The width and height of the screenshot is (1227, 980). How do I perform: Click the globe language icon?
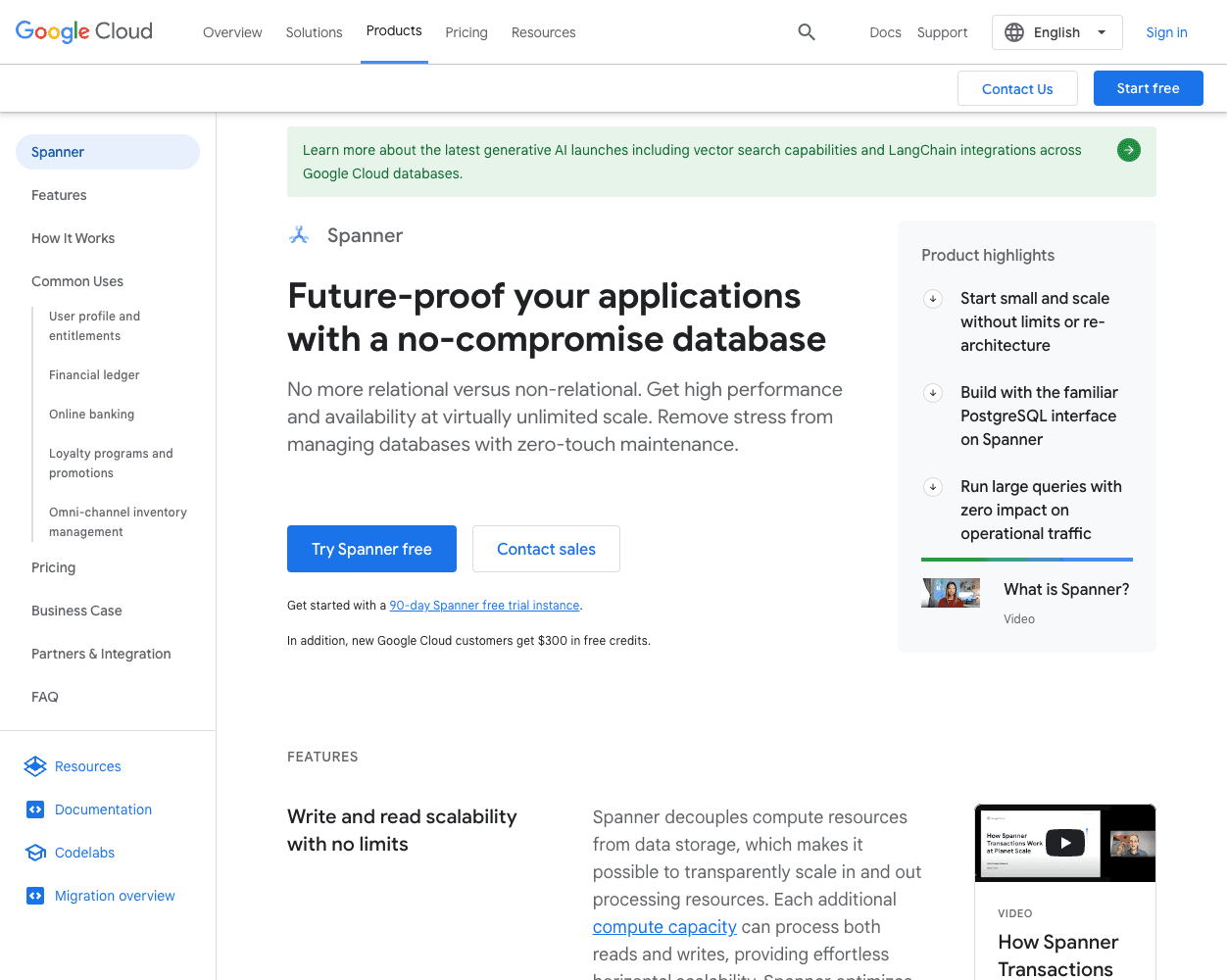[1014, 32]
